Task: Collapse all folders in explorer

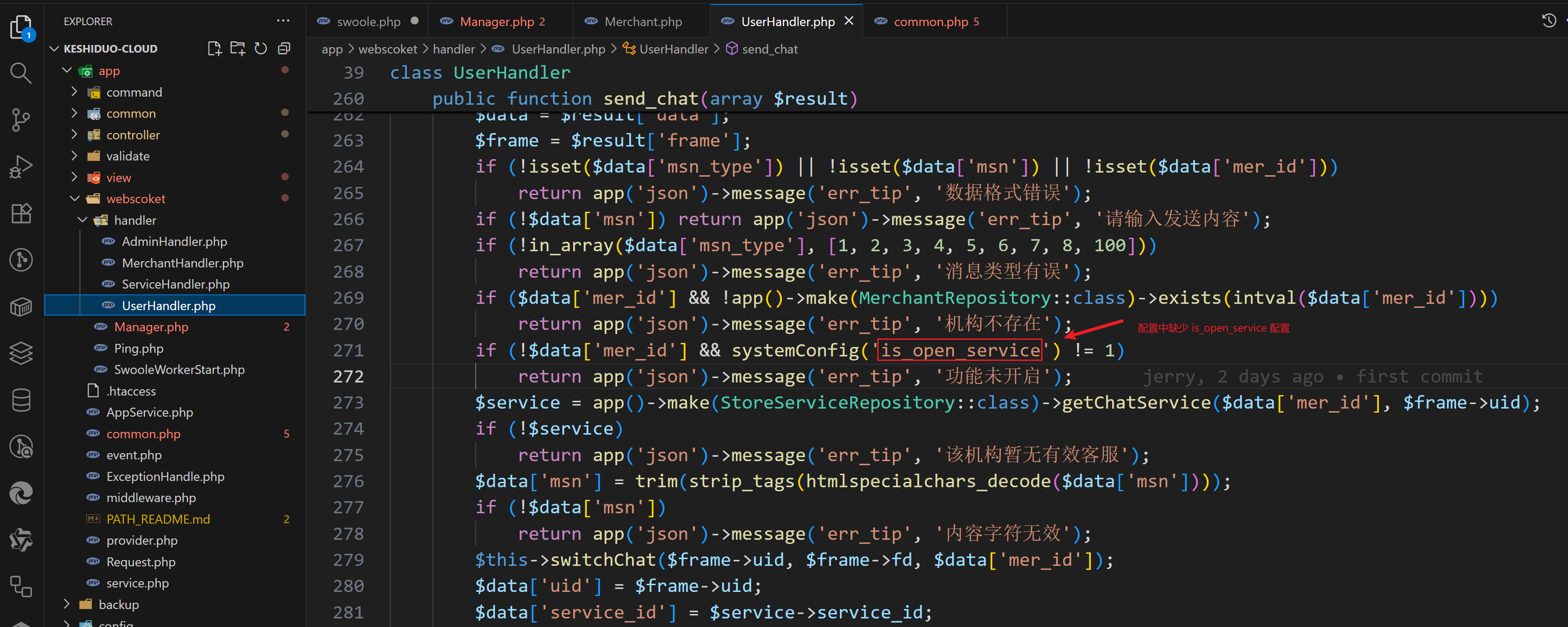Action: 284,49
